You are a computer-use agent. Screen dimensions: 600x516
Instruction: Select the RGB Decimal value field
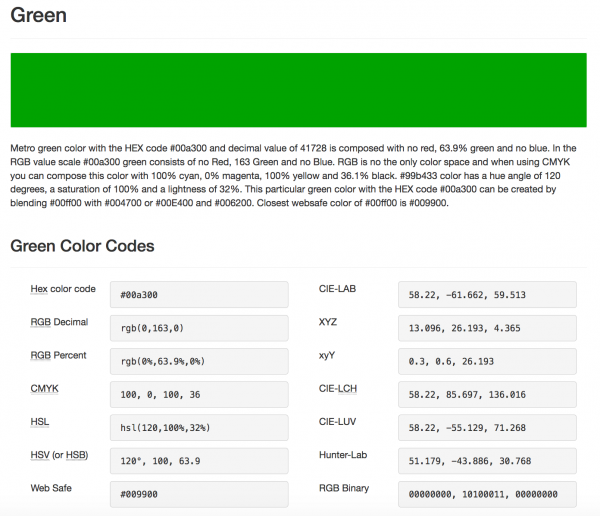pos(200,328)
